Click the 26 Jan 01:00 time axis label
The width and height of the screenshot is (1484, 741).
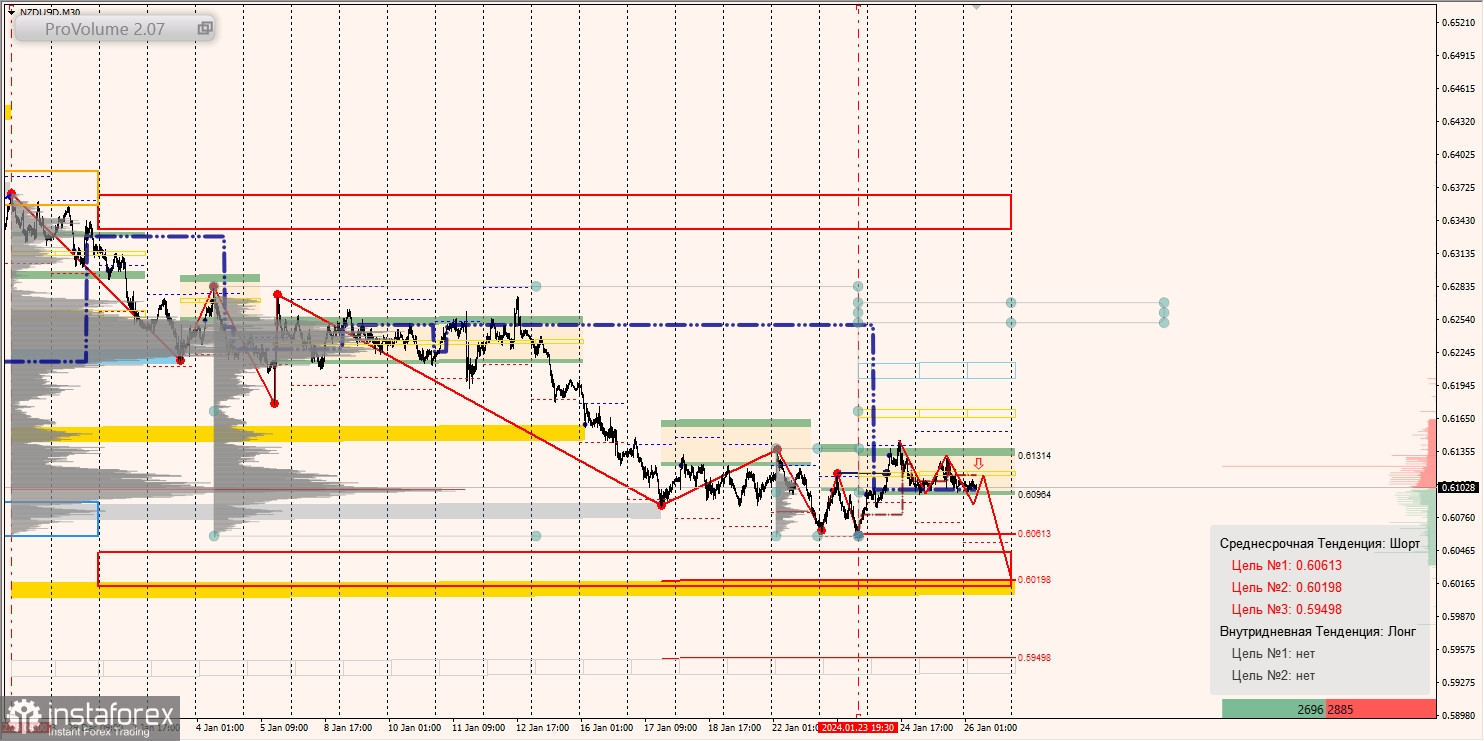991,728
